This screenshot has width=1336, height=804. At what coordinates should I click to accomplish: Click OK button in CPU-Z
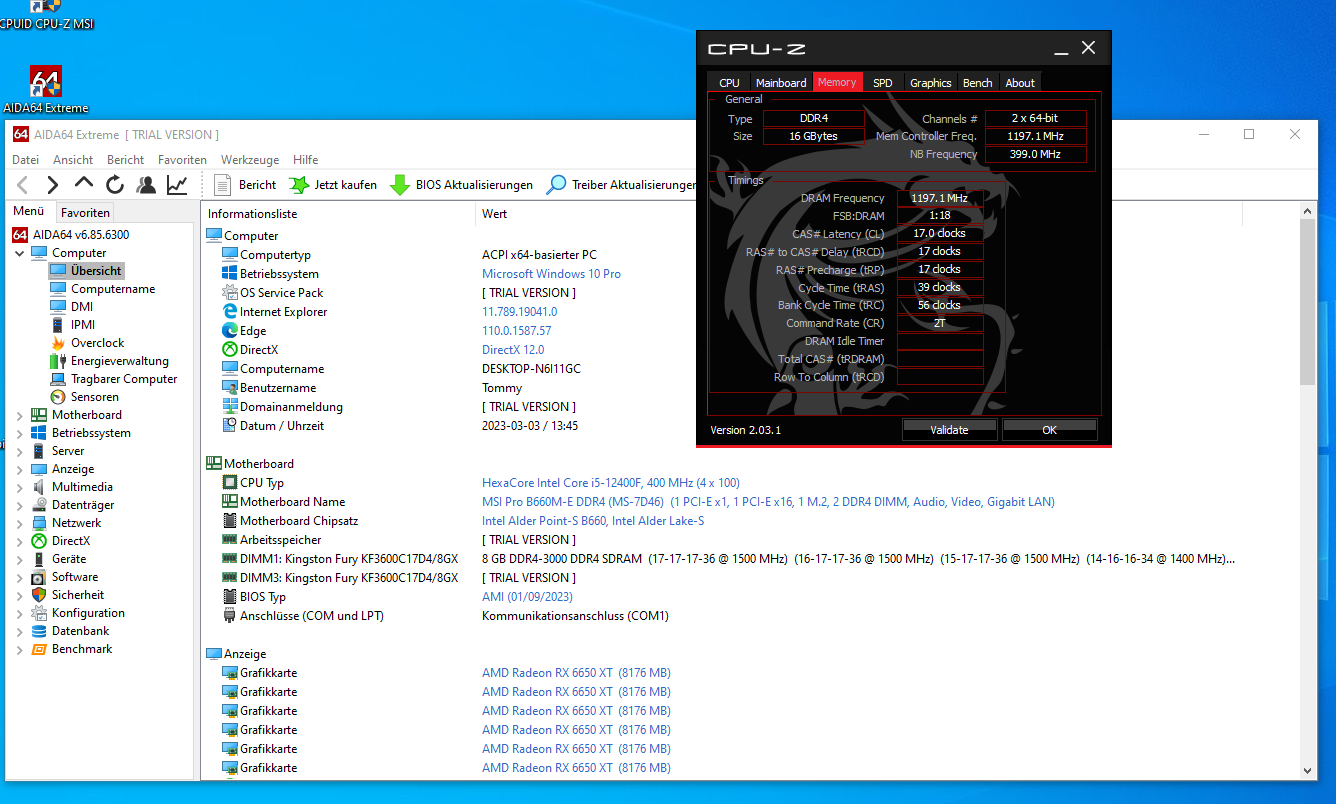[x=1049, y=430]
